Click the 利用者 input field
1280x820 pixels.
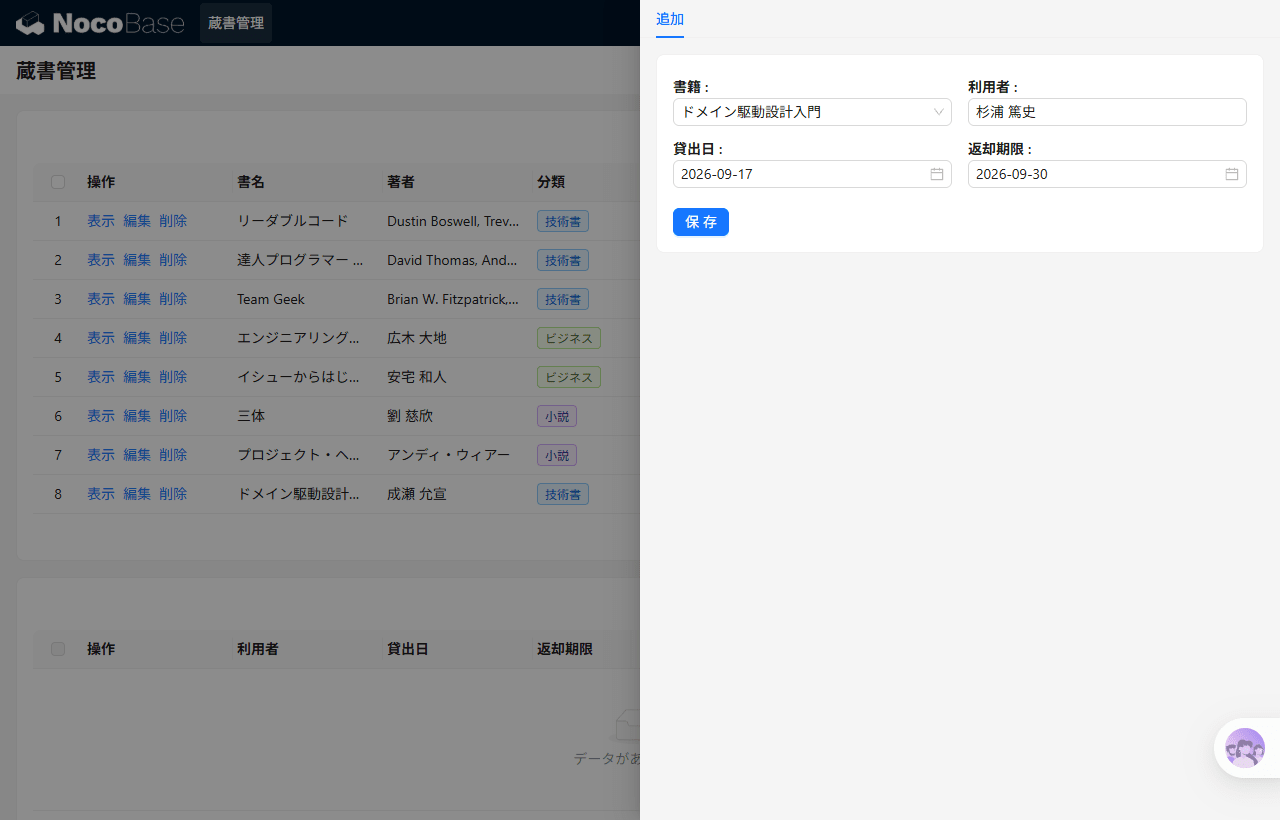[x=1107, y=112]
